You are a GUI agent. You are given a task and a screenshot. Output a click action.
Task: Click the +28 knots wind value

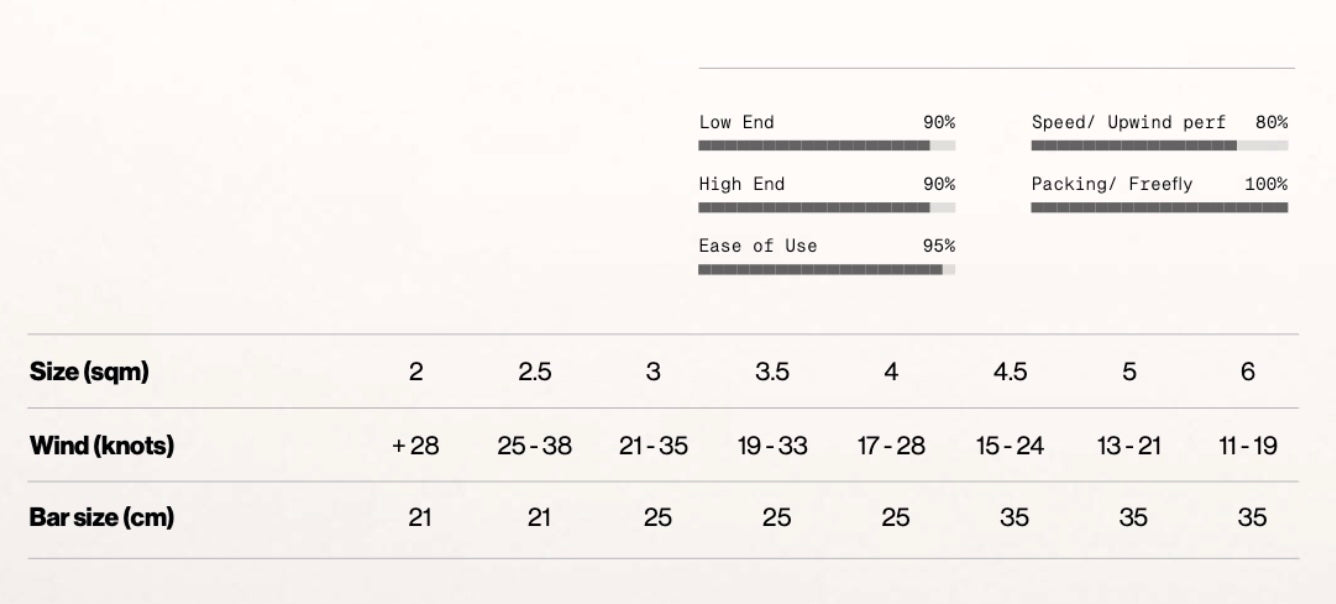[x=416, y=445]
